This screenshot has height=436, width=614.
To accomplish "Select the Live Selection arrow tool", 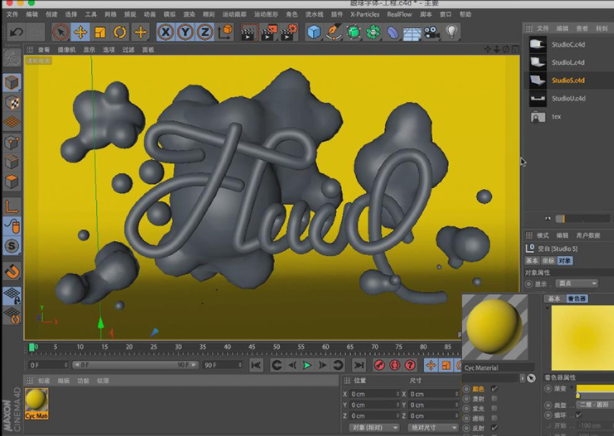I will (61, 32).
